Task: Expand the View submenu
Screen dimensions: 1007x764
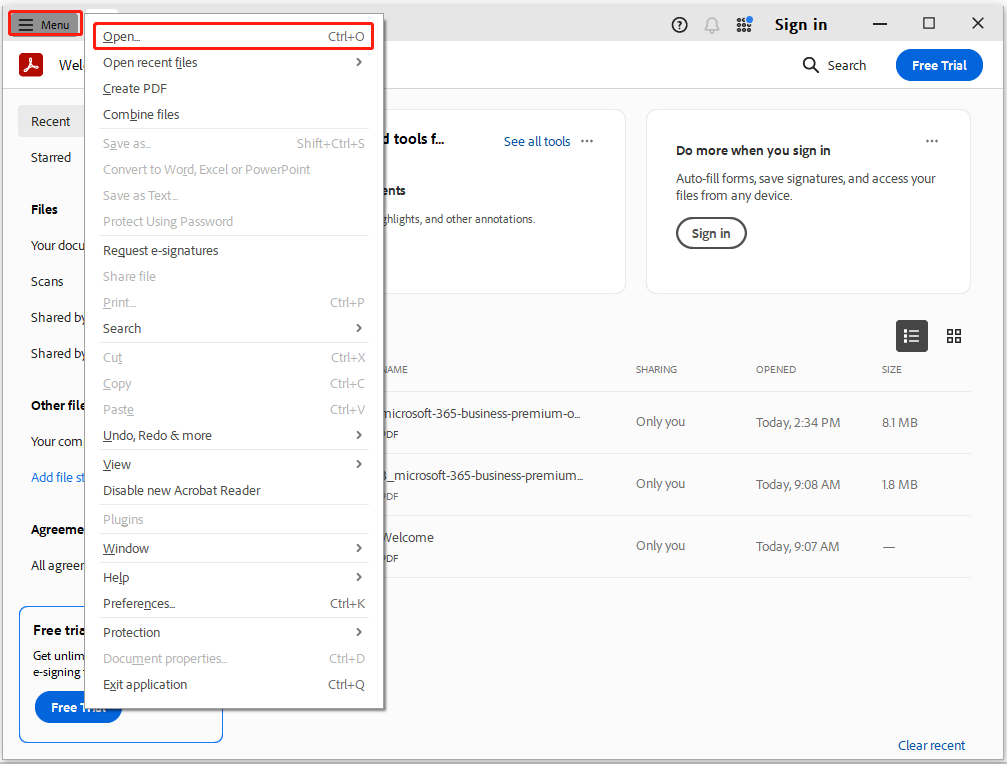Action: (x=359, y=464)
